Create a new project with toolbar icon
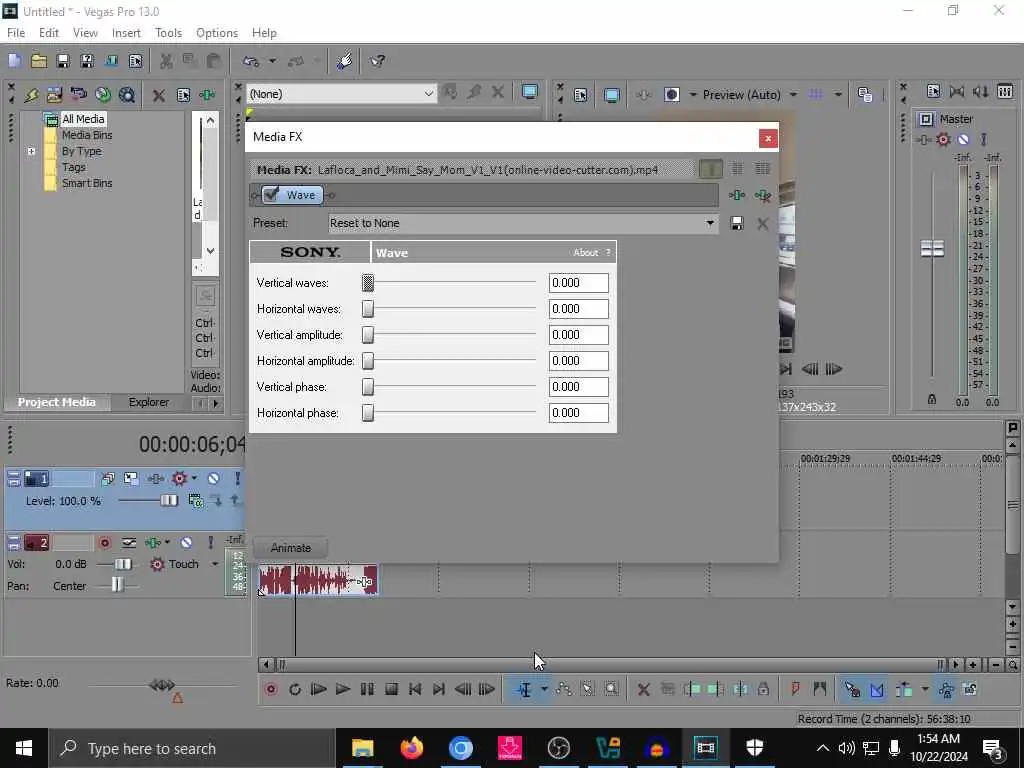The width and height of the screenshot is (1024, 768). 14,61
